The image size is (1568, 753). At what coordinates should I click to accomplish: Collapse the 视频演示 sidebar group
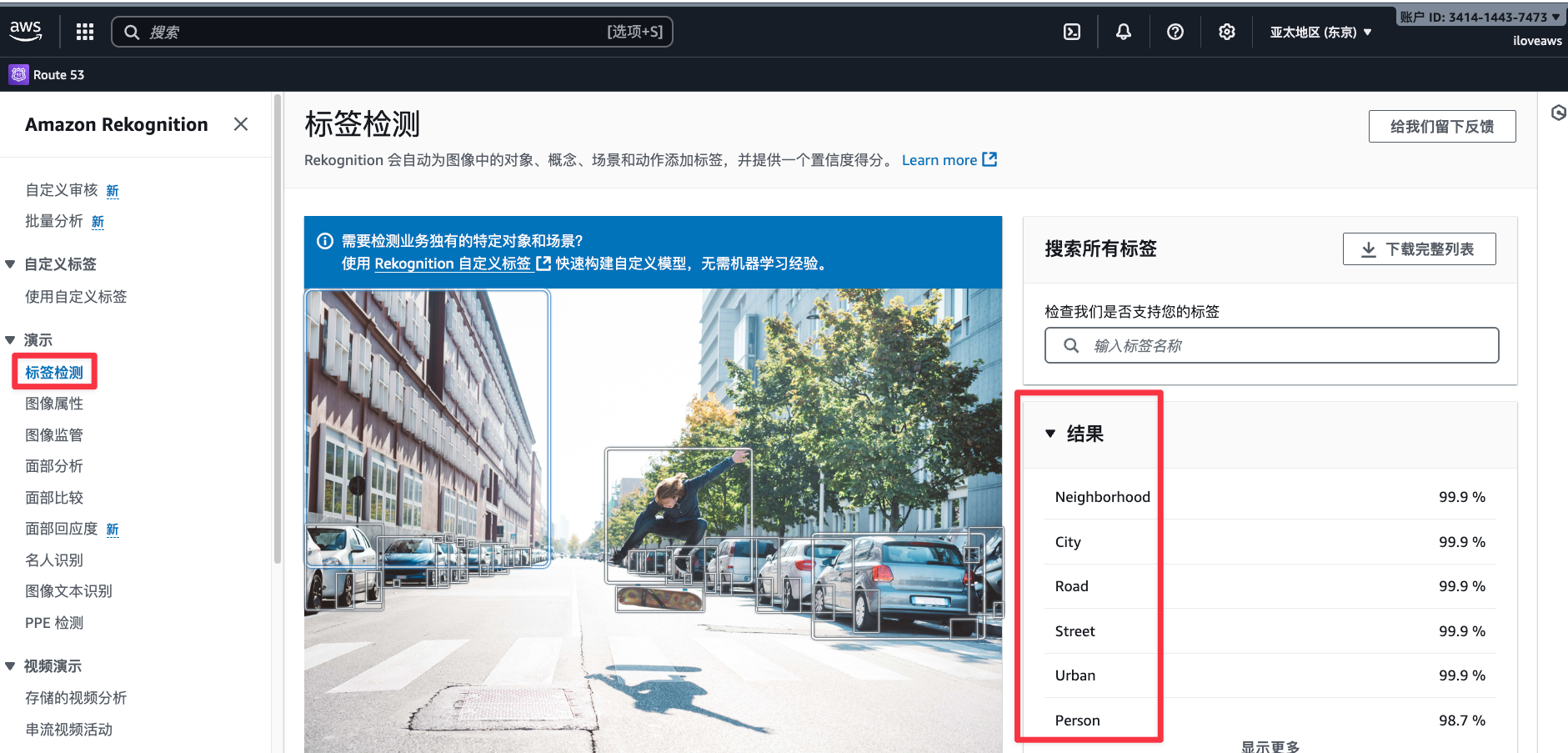10,666
